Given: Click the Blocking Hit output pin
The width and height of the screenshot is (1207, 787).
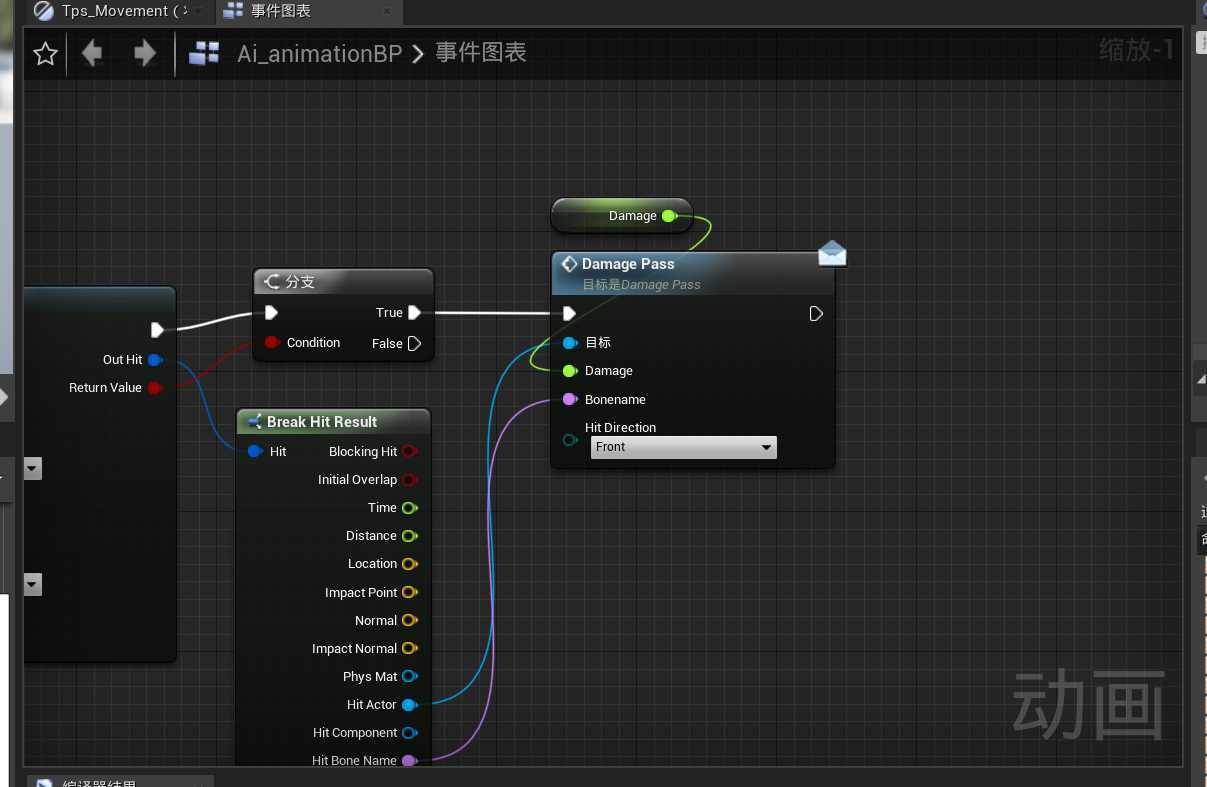Looking at the screenshot, I should 409,452.
